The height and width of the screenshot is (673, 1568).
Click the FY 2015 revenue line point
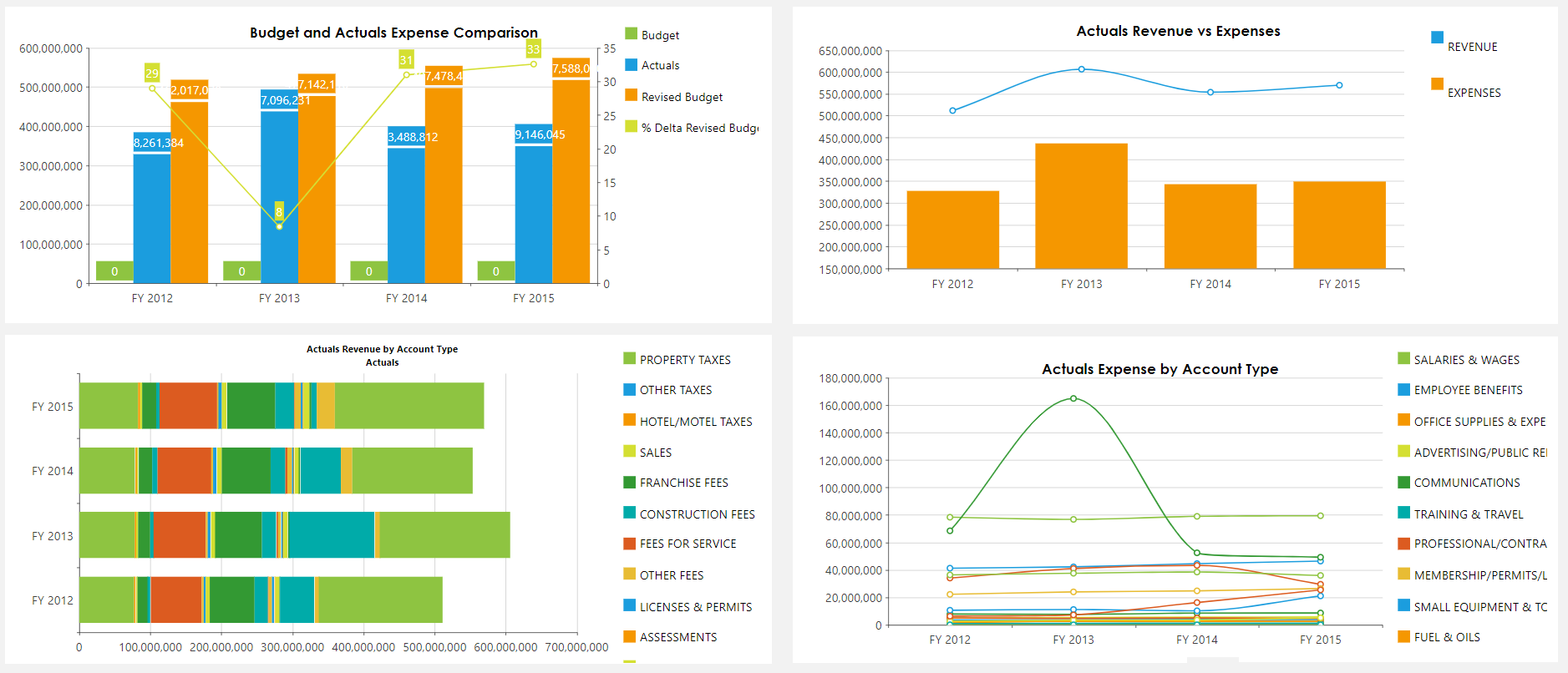pos(1339,85)
